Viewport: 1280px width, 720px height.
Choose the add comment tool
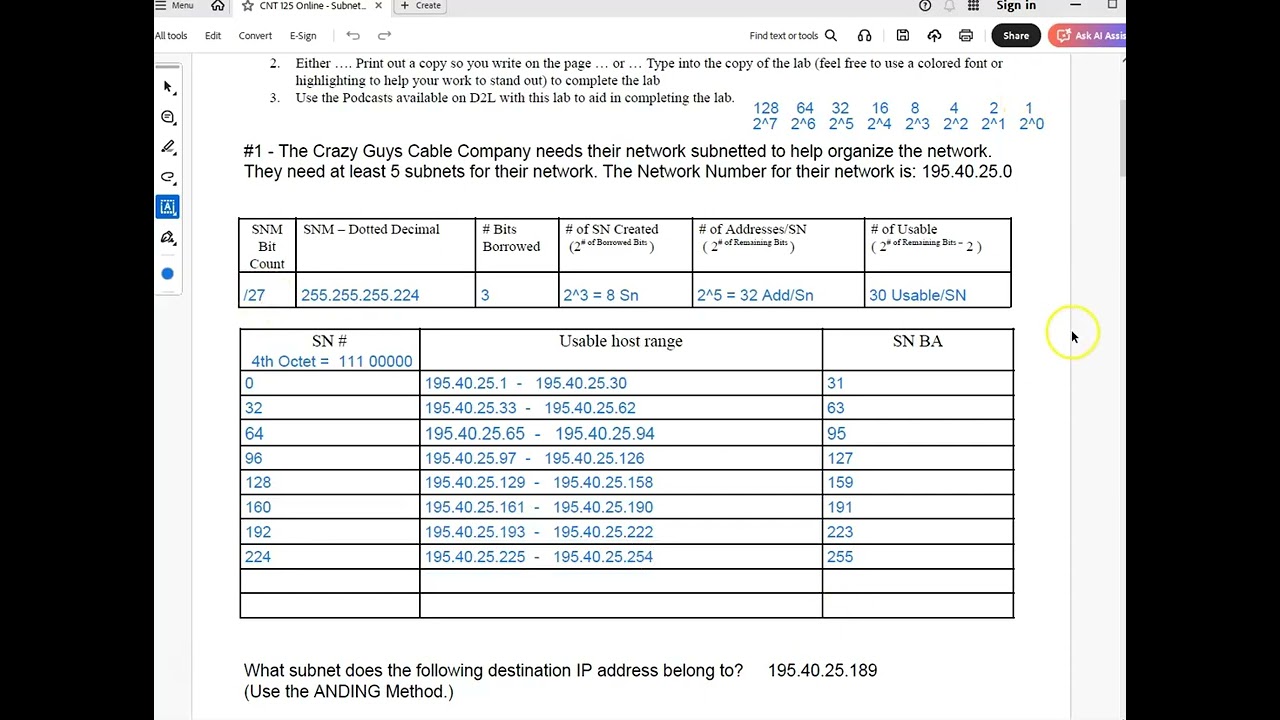[168, 117]
